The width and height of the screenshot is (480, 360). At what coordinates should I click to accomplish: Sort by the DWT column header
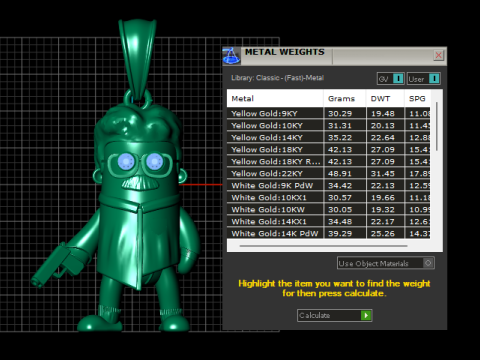[385, 99]
